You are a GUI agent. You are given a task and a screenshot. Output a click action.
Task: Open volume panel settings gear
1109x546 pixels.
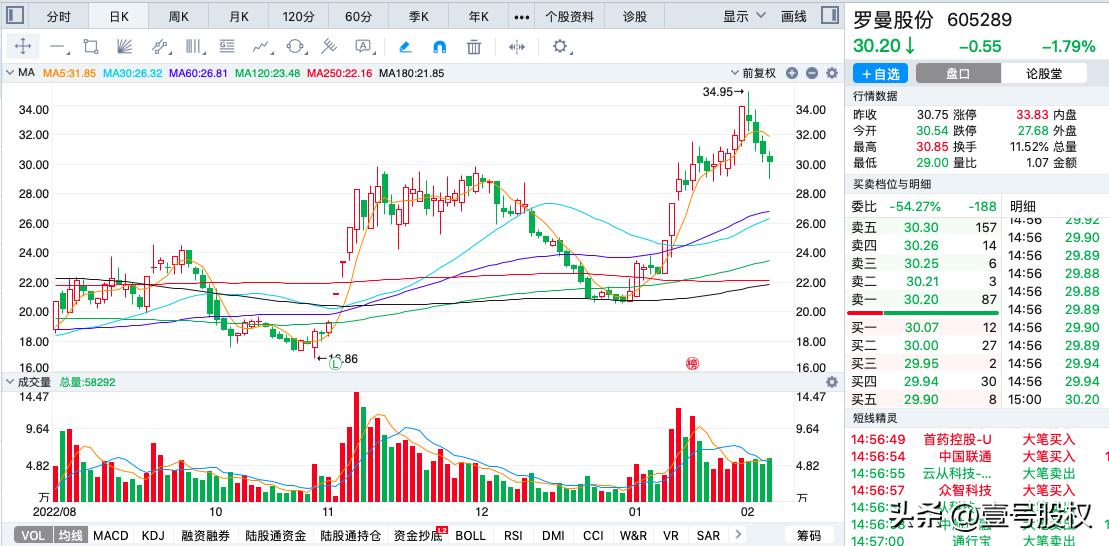coord(832,382)
